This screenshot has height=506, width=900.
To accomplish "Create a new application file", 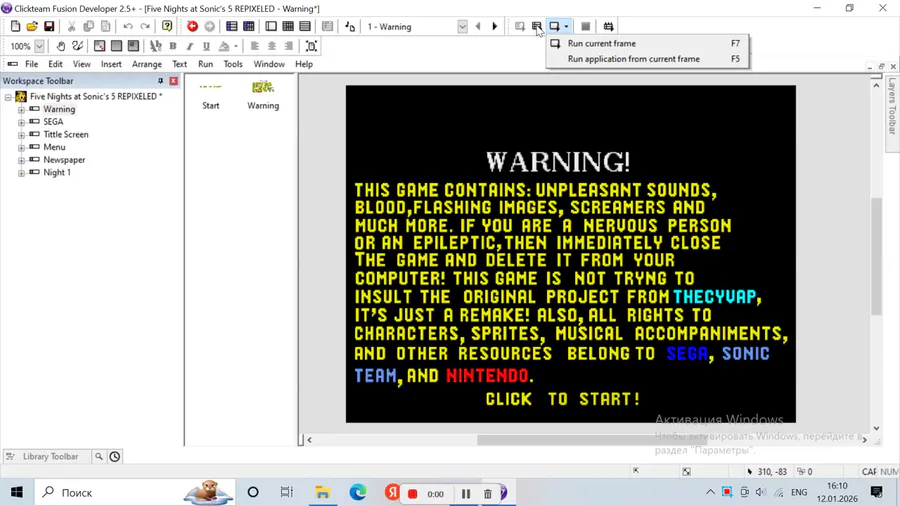I will tap(15, 26).
